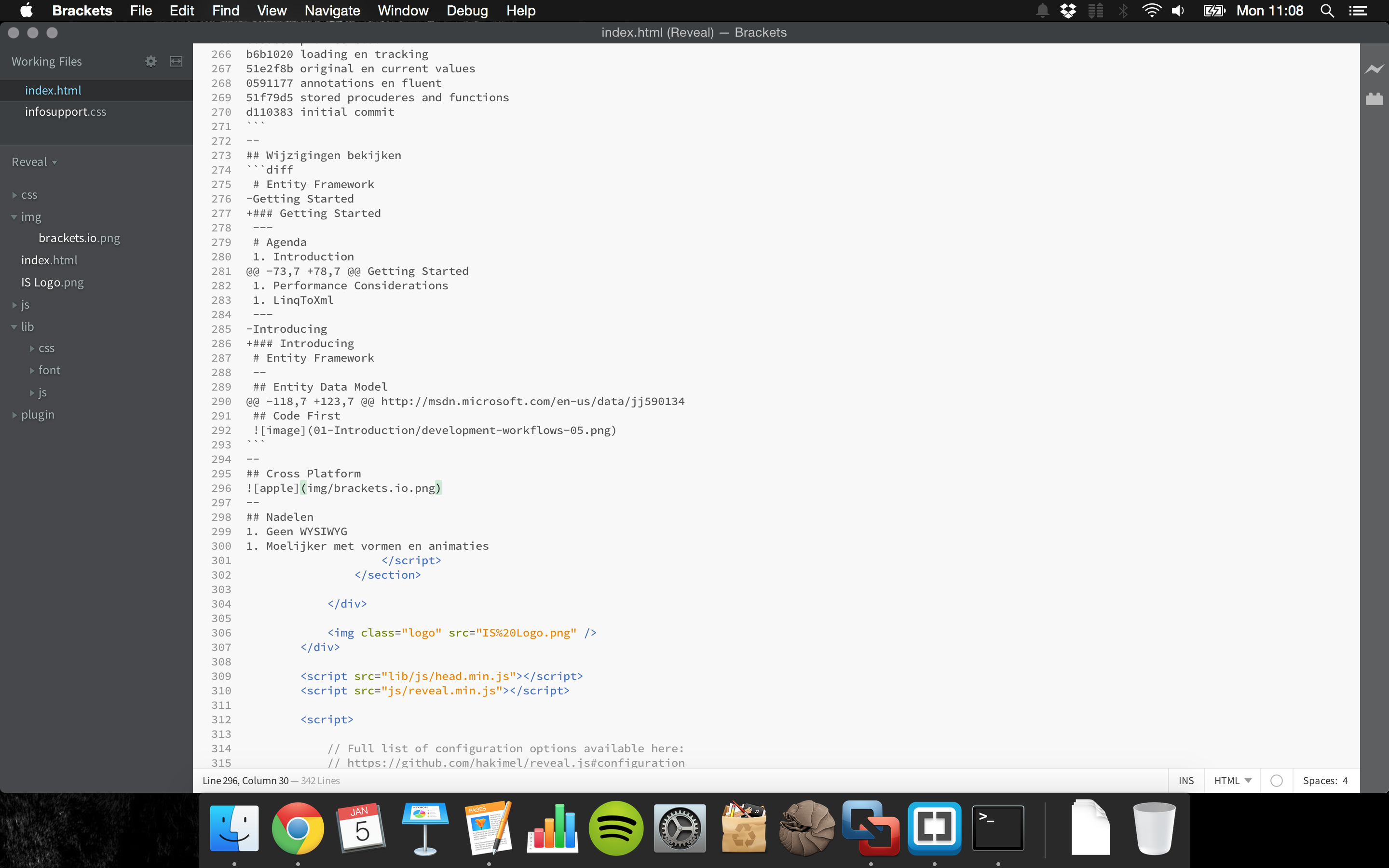Click Working Files gear settings icon
1389x868 pixels.
[x=150, y=61]
